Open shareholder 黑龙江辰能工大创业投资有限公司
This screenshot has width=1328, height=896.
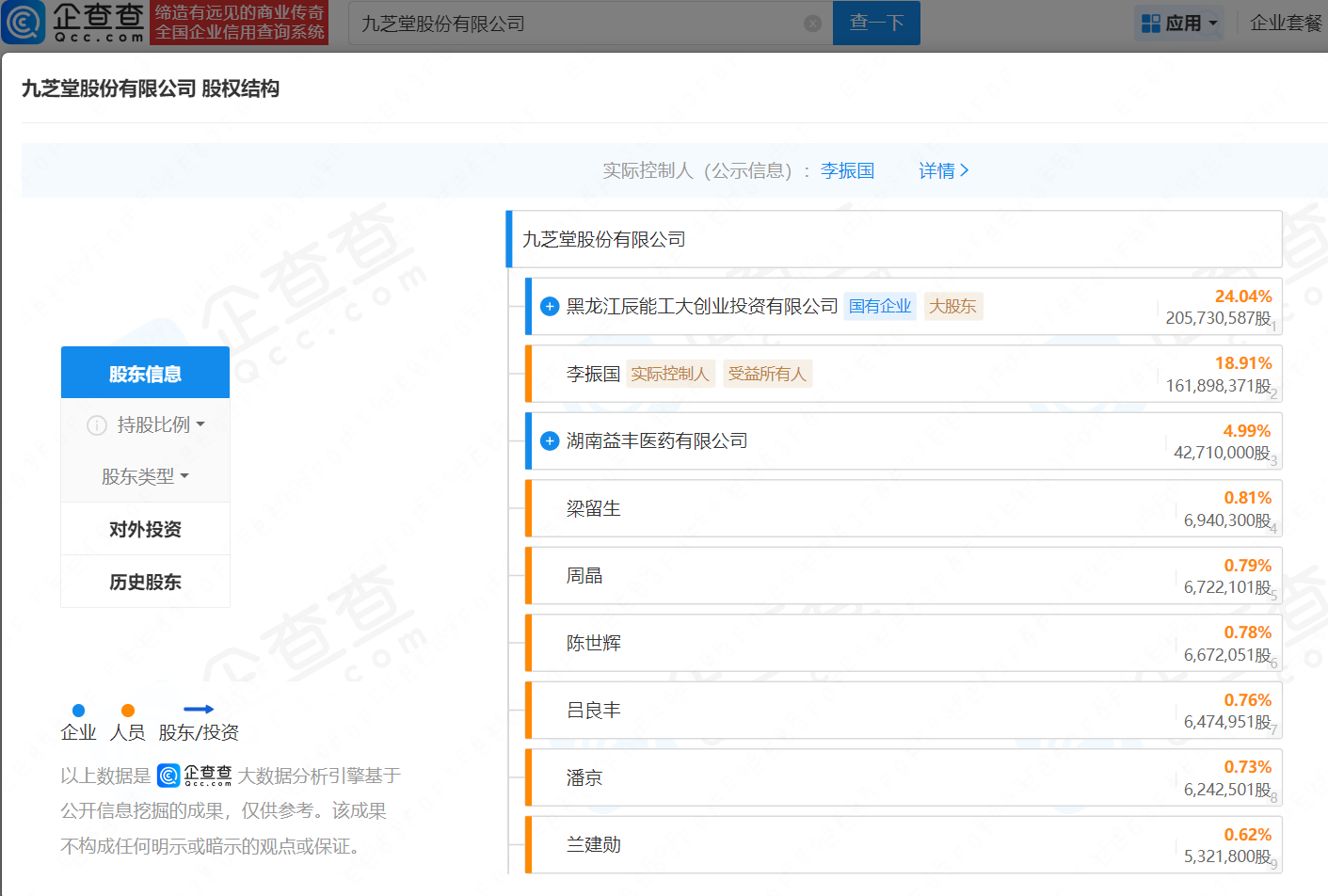pyautogui.click(x=702, y=307)
